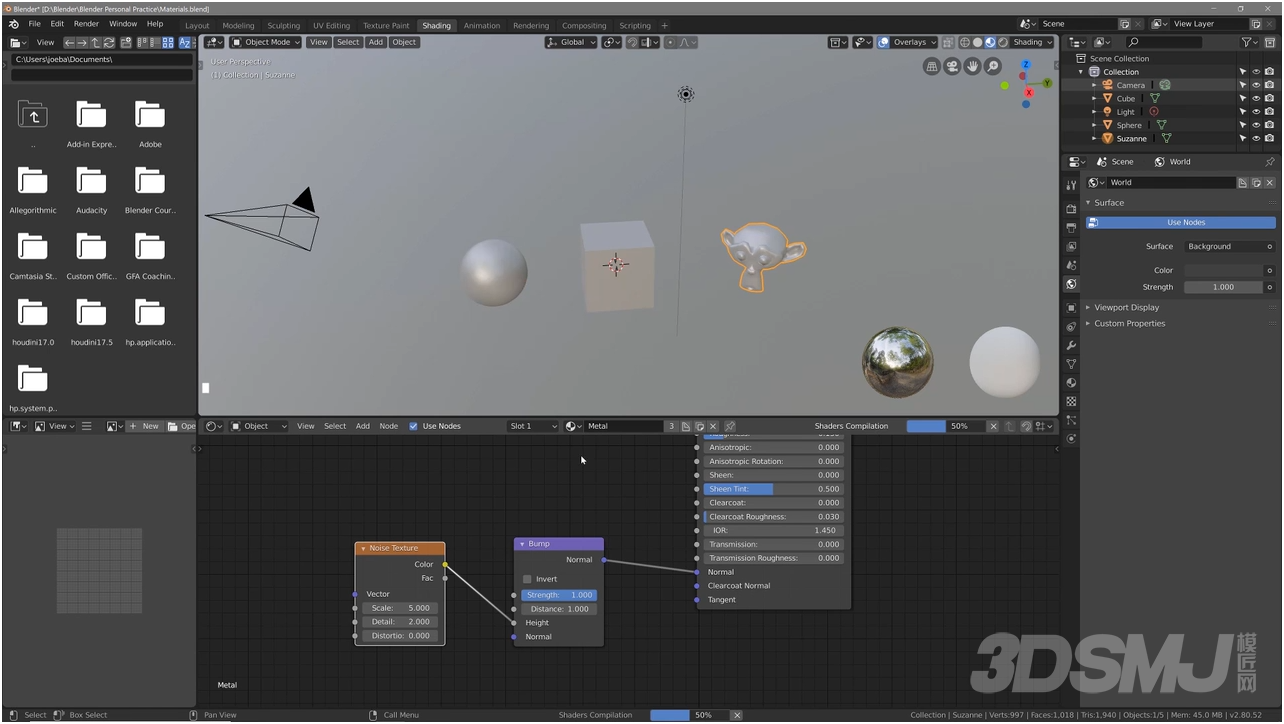Toggle the Overlays button in viewport
Image resolution: width=1284 pixels, height=724 pixels.
click(883, 42)
